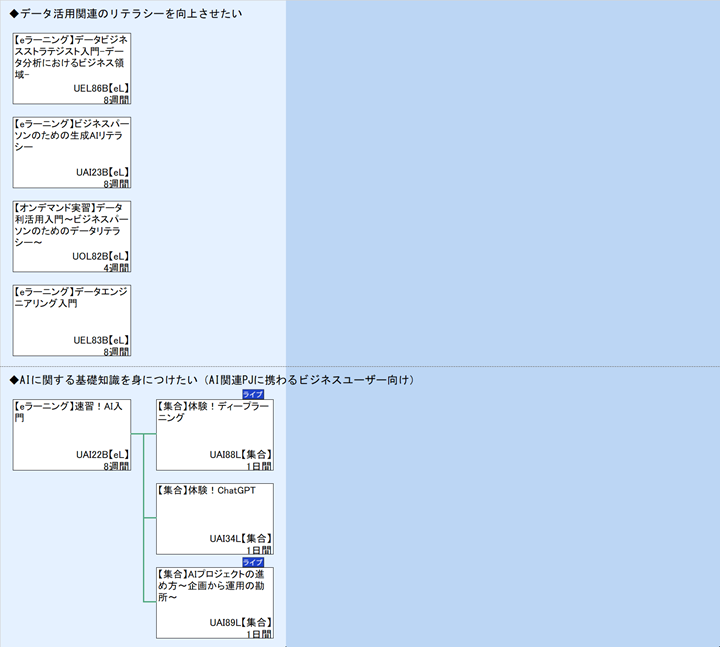
Task: Click the ライブ badge above AIプロジェクト card
Action: (x=253, y=562)
